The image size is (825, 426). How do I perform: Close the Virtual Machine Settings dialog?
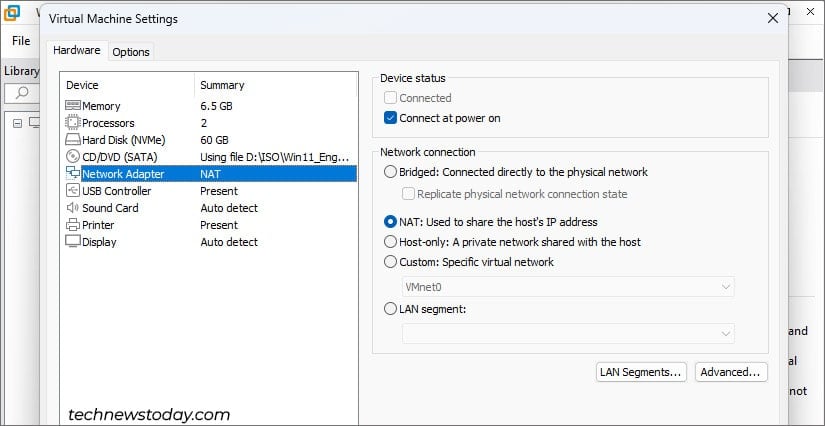[772, 18]
